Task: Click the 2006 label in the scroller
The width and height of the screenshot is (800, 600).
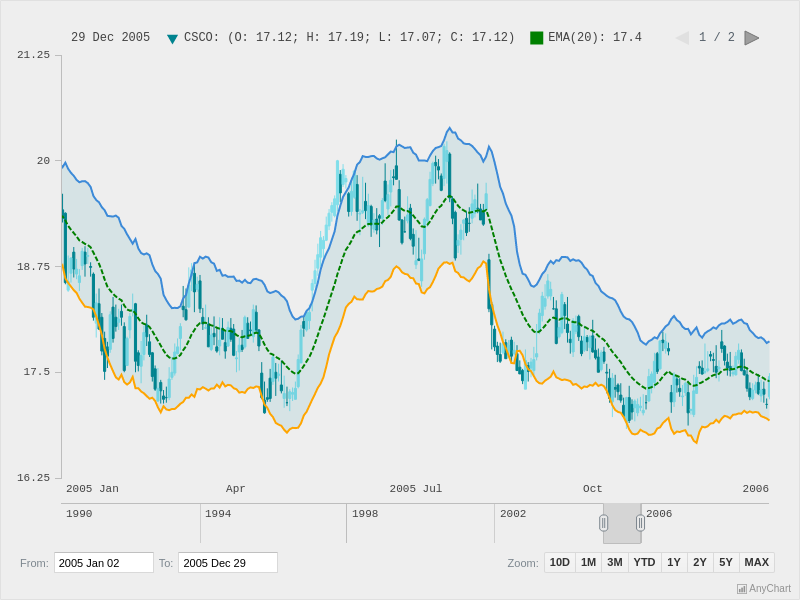Action: pyautogui.click(x=659, y=514)
